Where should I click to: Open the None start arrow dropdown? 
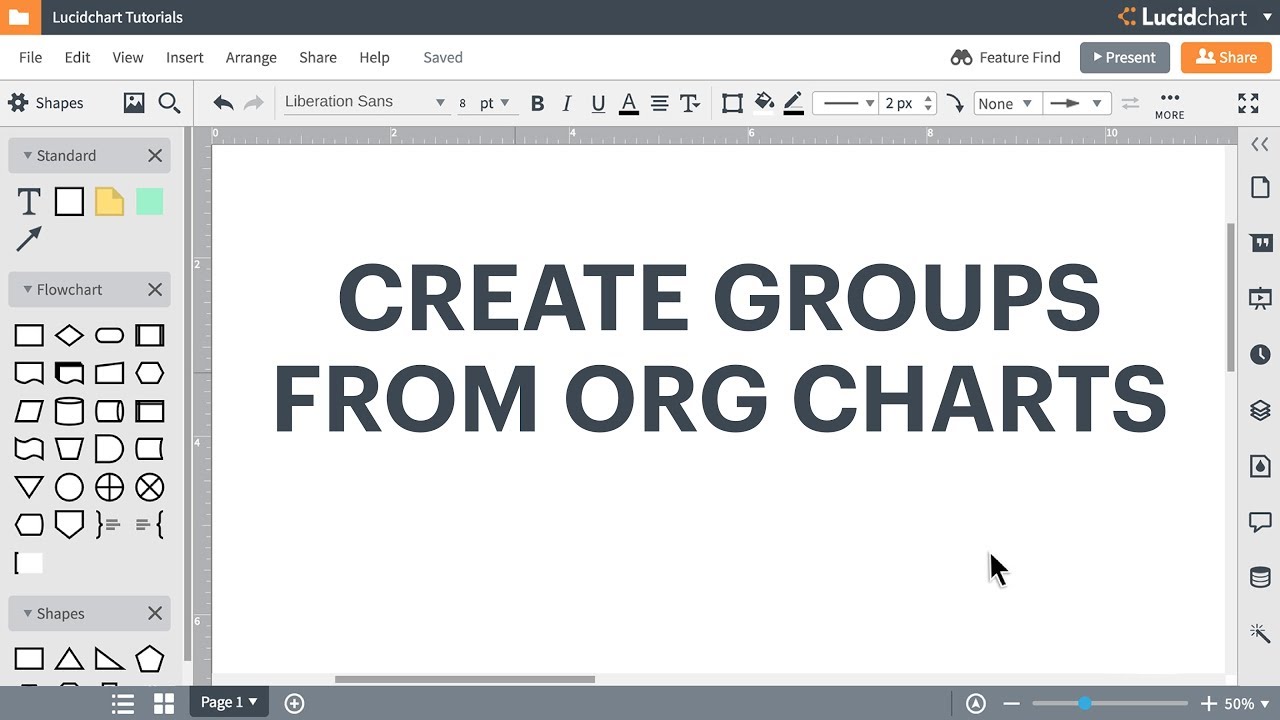pyautogui.click(x=1007, y=103)
